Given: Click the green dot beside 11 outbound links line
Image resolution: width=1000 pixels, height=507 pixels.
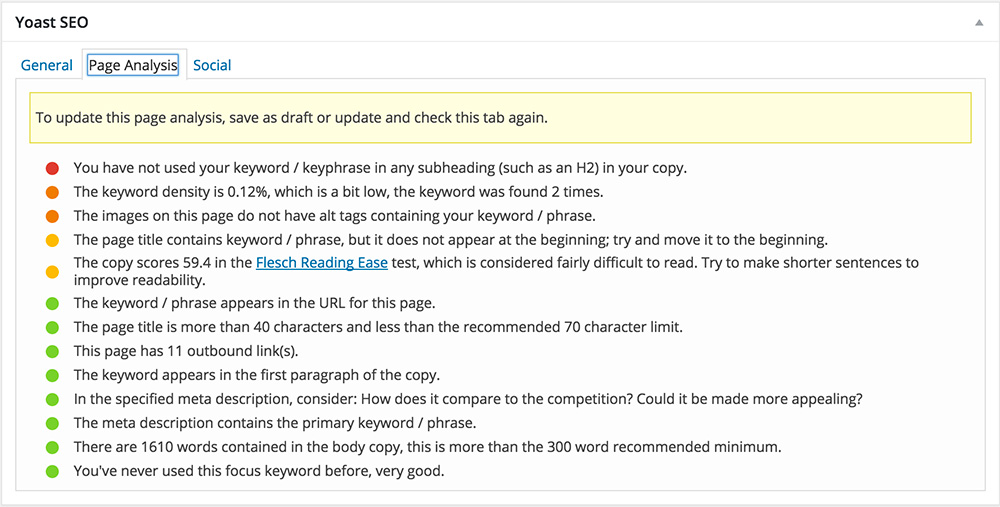Looking at the screenshot, I should tap(52, 351).
